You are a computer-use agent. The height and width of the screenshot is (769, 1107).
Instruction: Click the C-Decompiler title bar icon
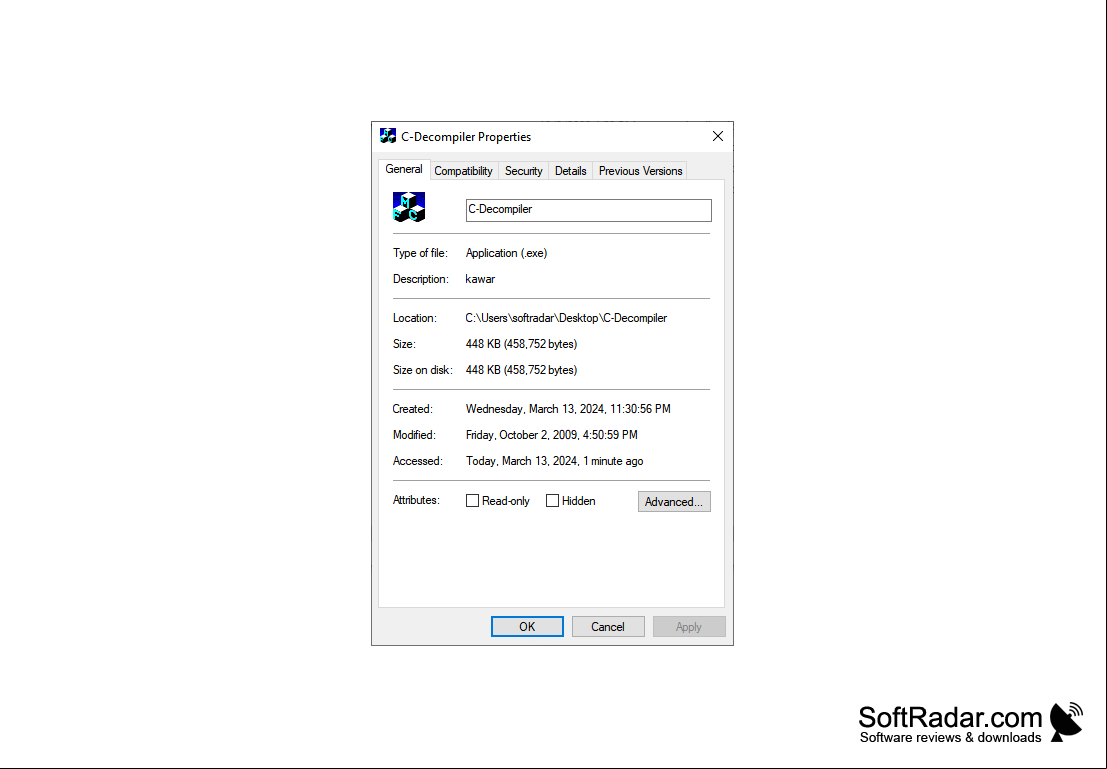point(388,136)
